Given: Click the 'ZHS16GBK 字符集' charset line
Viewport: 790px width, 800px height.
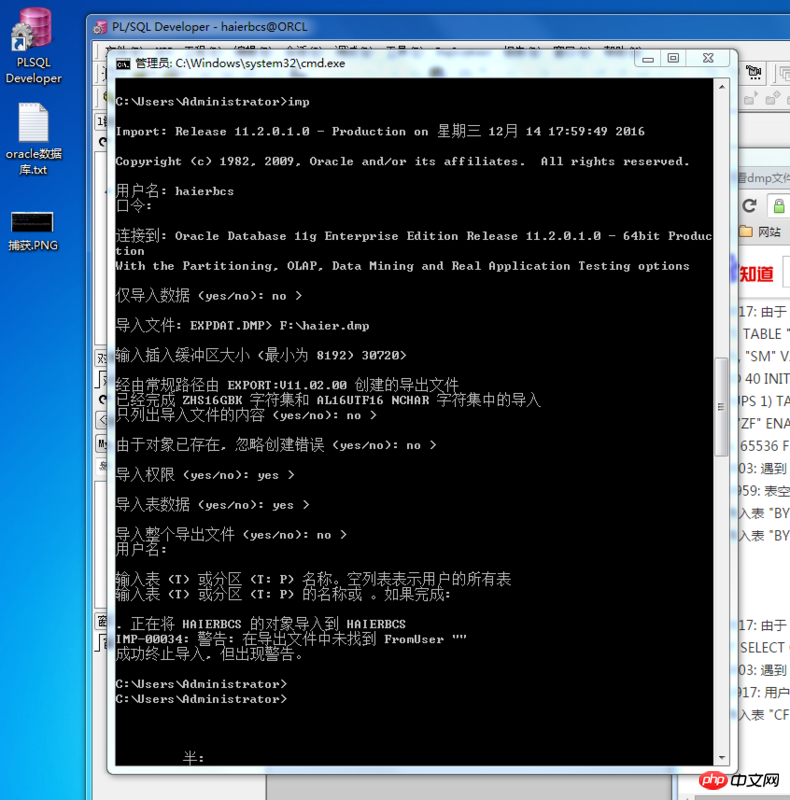Looking at the screenshot, I should [x=328, y=399].
